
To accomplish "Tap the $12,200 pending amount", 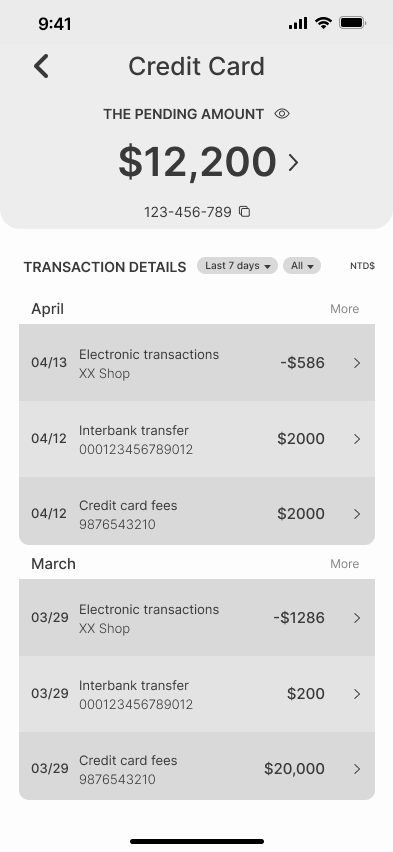I will click(x=197, y=162).
